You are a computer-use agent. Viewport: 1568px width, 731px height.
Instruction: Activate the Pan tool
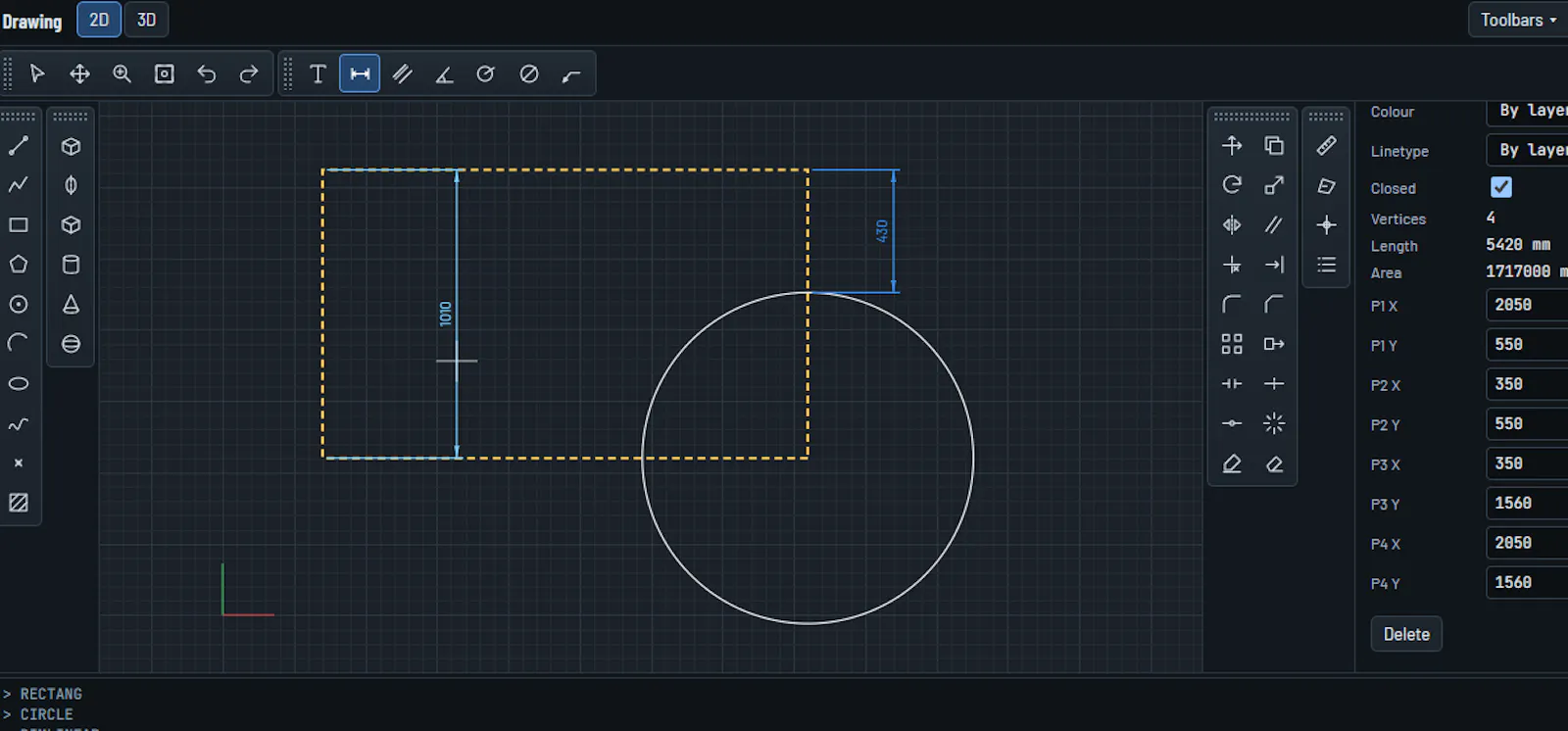[x=79, y=73]
